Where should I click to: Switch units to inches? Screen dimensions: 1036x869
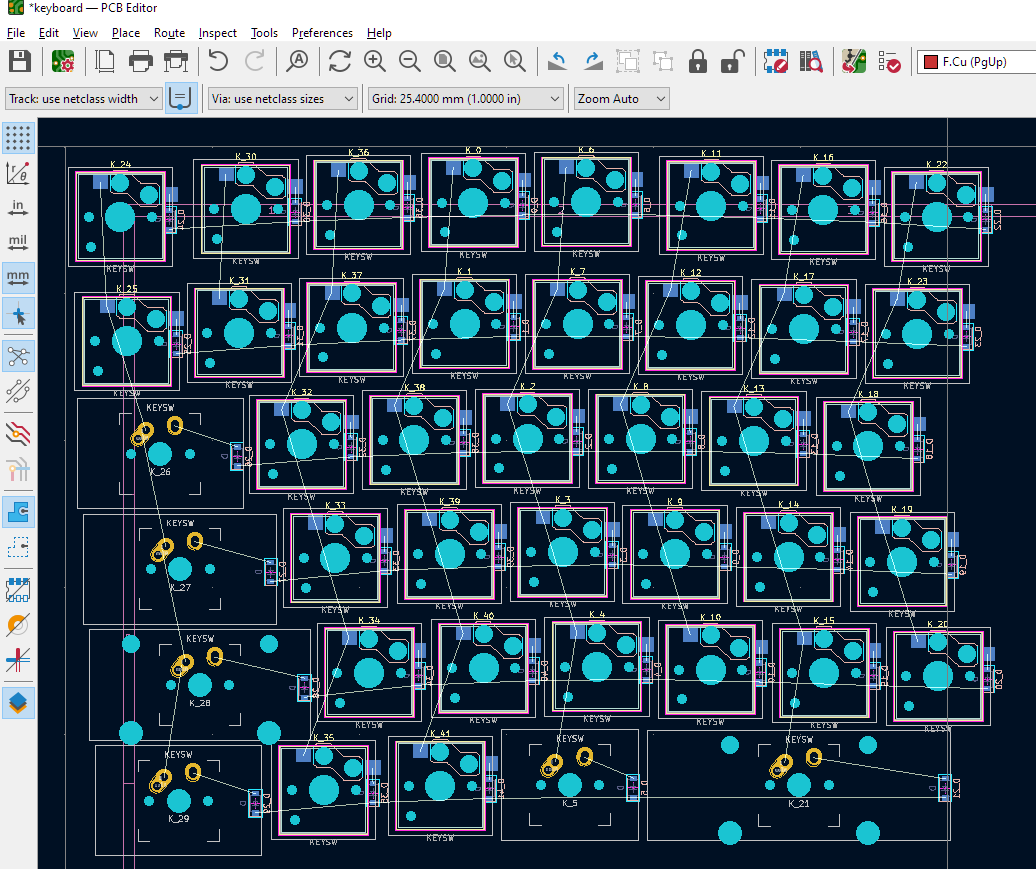pyautogui.click(x=18, y=208)
